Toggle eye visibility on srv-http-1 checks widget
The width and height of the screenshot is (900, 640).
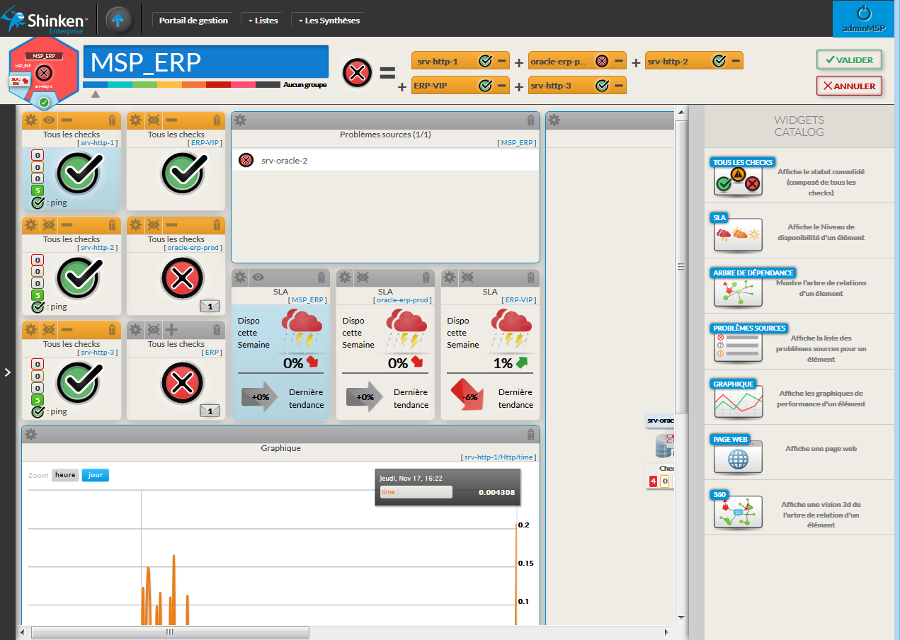pos(49,120)
